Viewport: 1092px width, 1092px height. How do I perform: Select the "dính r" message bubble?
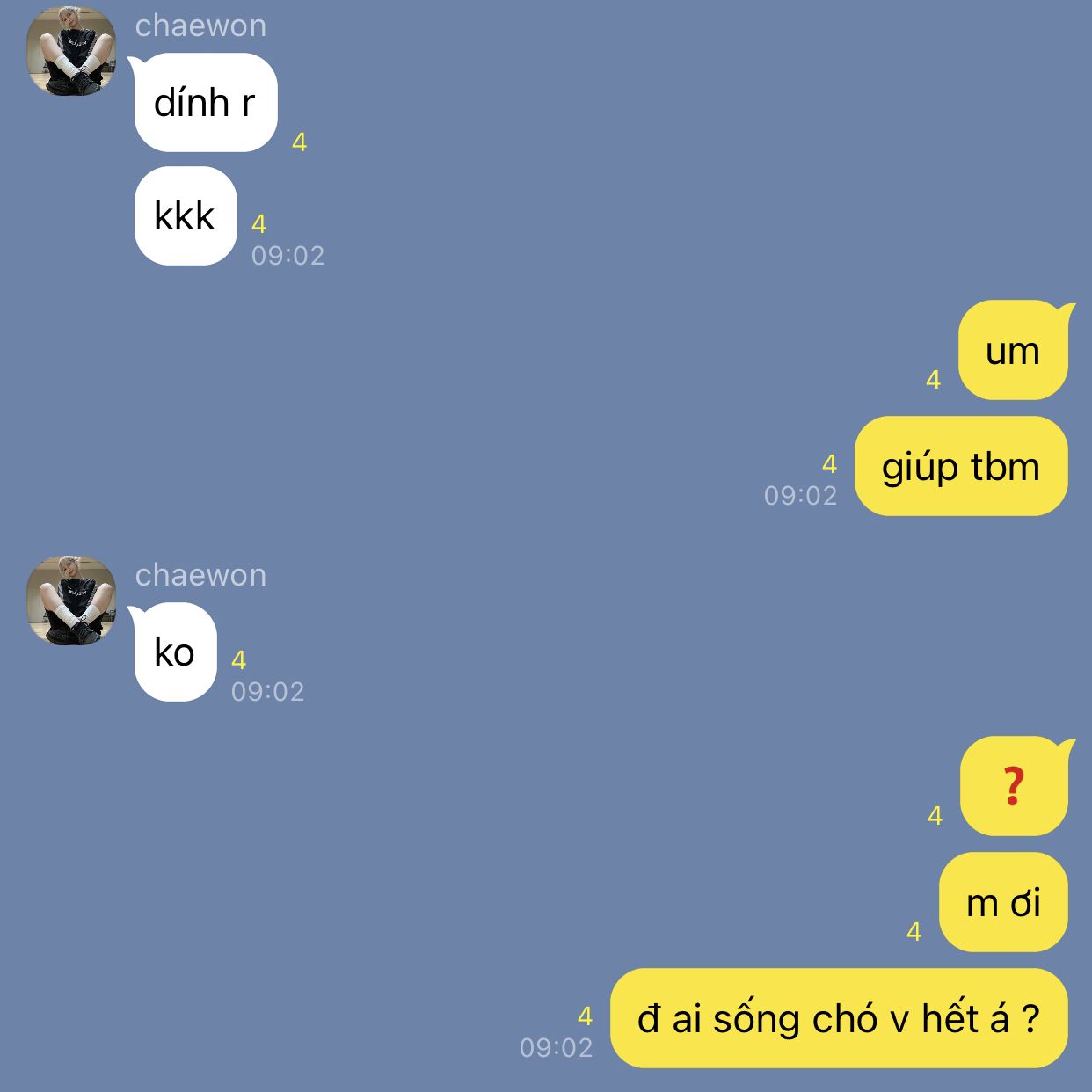point(206,103)
